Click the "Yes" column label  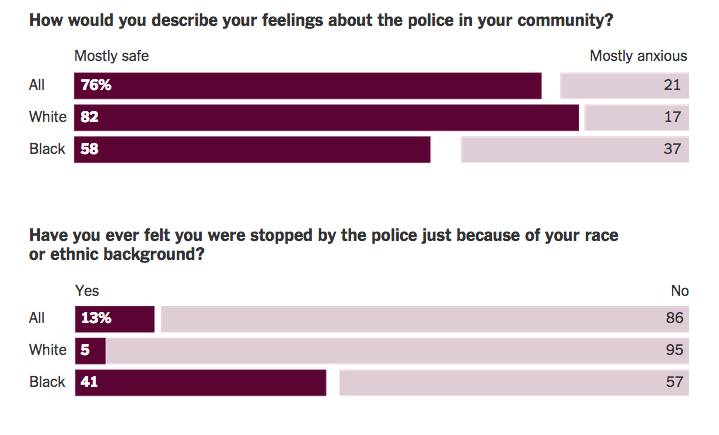87,290
